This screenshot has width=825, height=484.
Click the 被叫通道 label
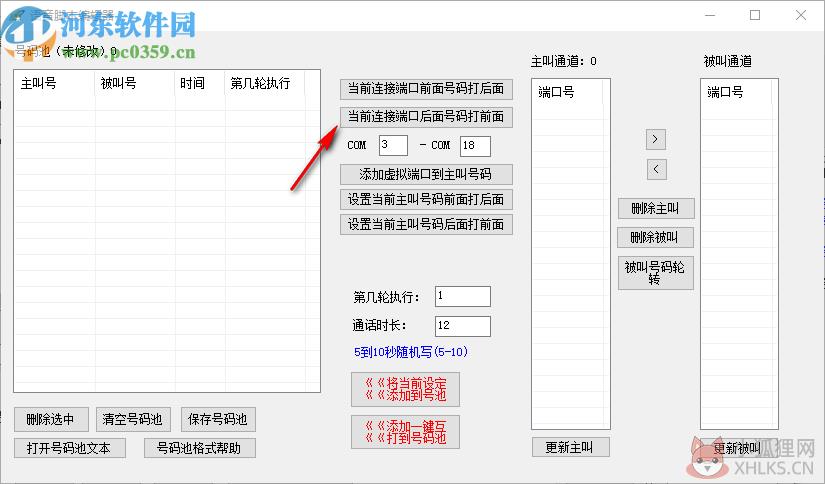[728, 62]
